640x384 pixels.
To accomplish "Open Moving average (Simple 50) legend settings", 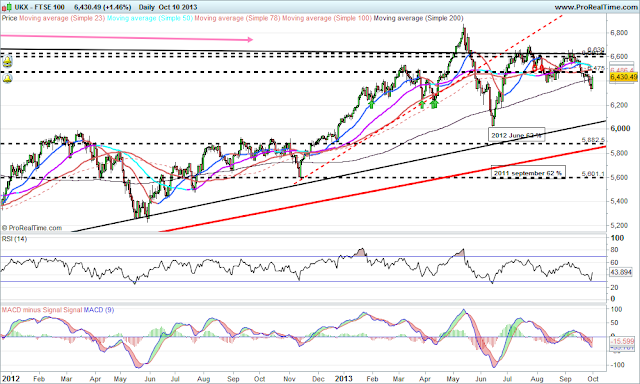I will pyautogui.click(x=150, y=18).
